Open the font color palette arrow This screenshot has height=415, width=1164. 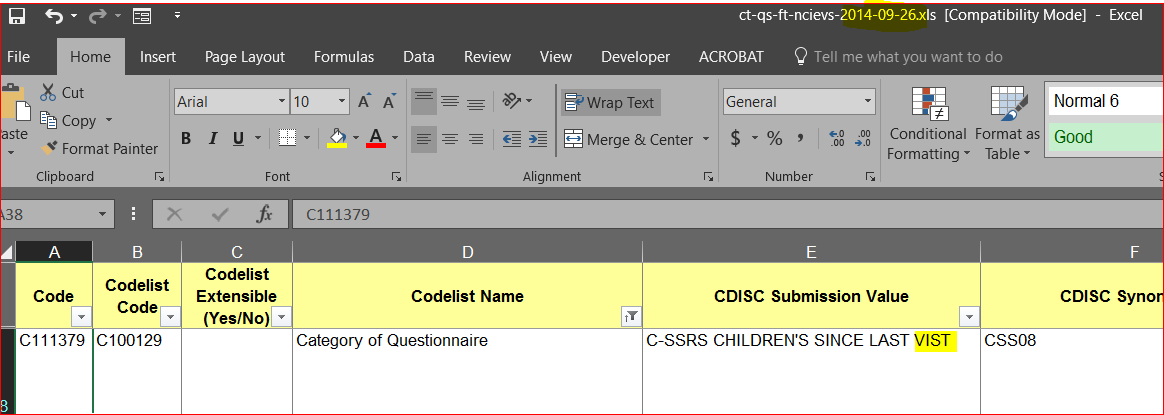[395, 138]
